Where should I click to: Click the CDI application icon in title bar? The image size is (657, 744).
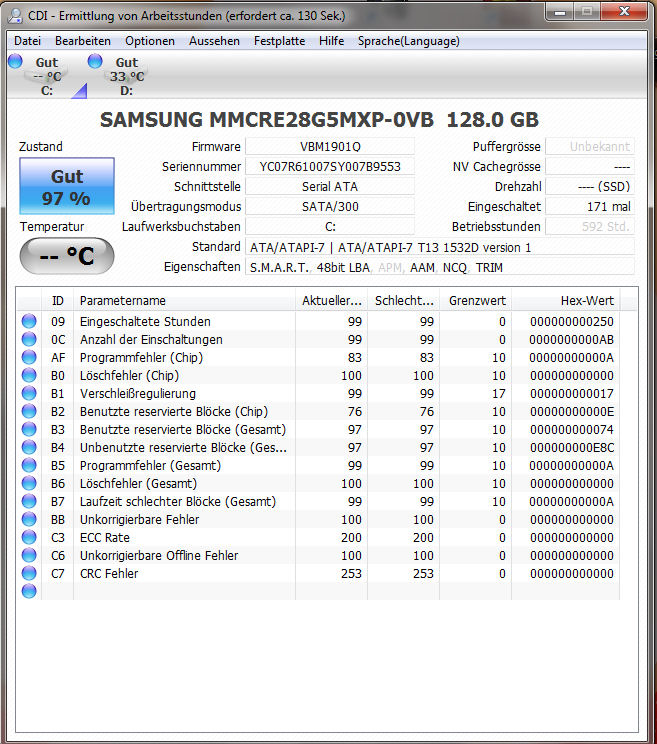[16, 16]
